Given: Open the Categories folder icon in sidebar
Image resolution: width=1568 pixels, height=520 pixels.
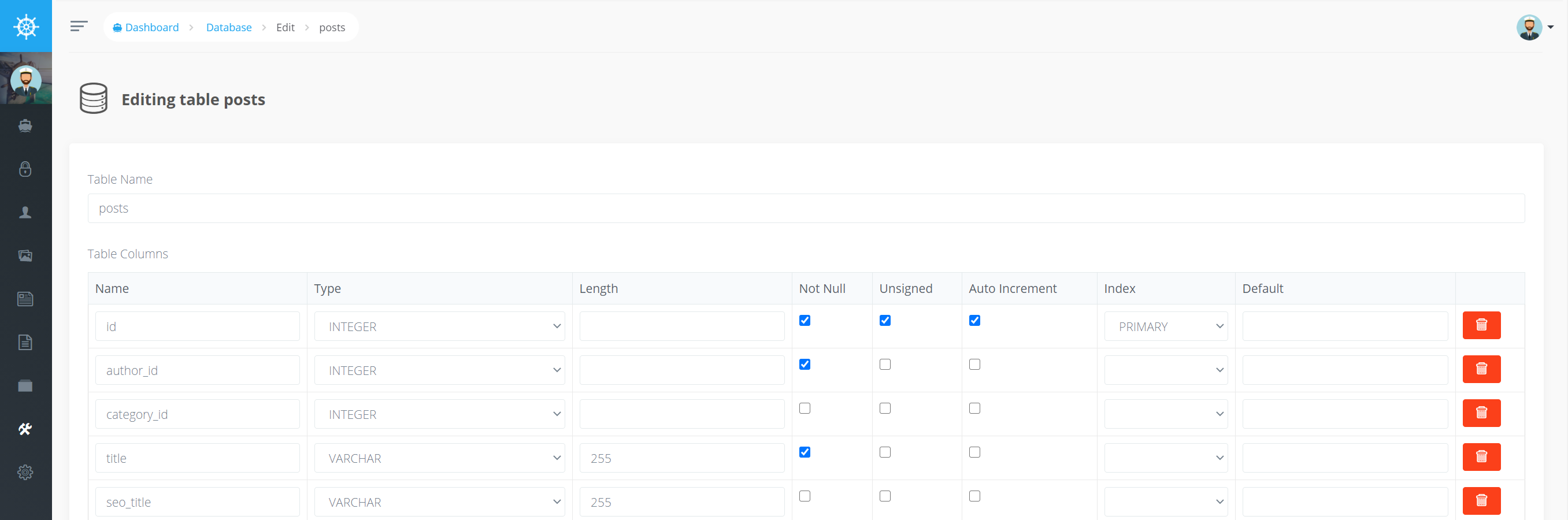Looking at the screenshot, I should (x=25, y=385).
